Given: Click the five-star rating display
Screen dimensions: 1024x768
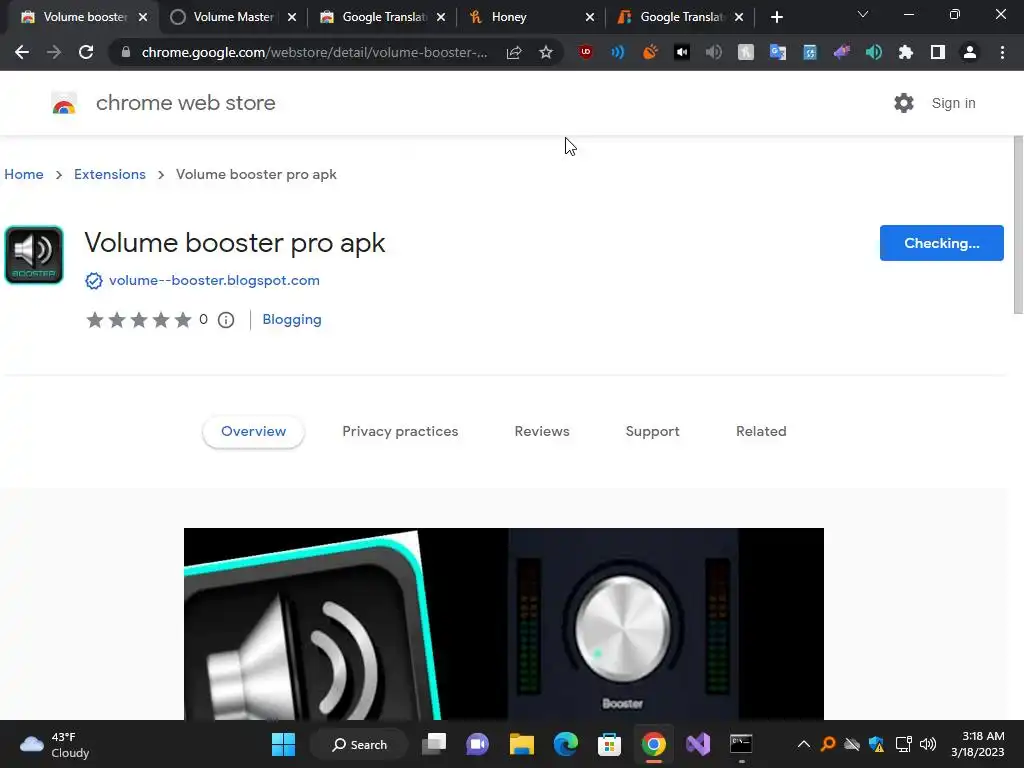Looking at the screenshot, I should coord(138,320).
